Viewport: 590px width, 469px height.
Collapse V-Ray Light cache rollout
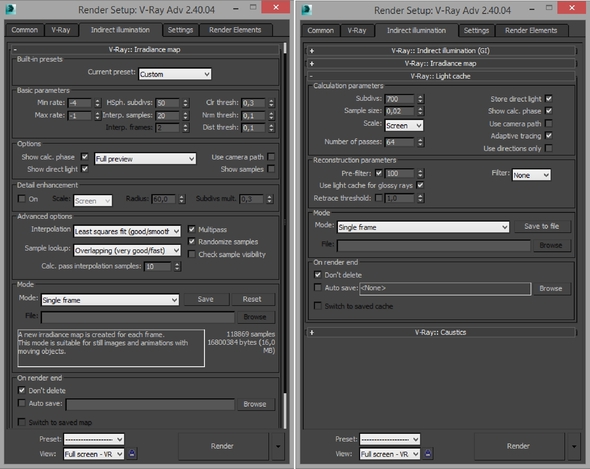pyautogui.click(x=440, y=76)
